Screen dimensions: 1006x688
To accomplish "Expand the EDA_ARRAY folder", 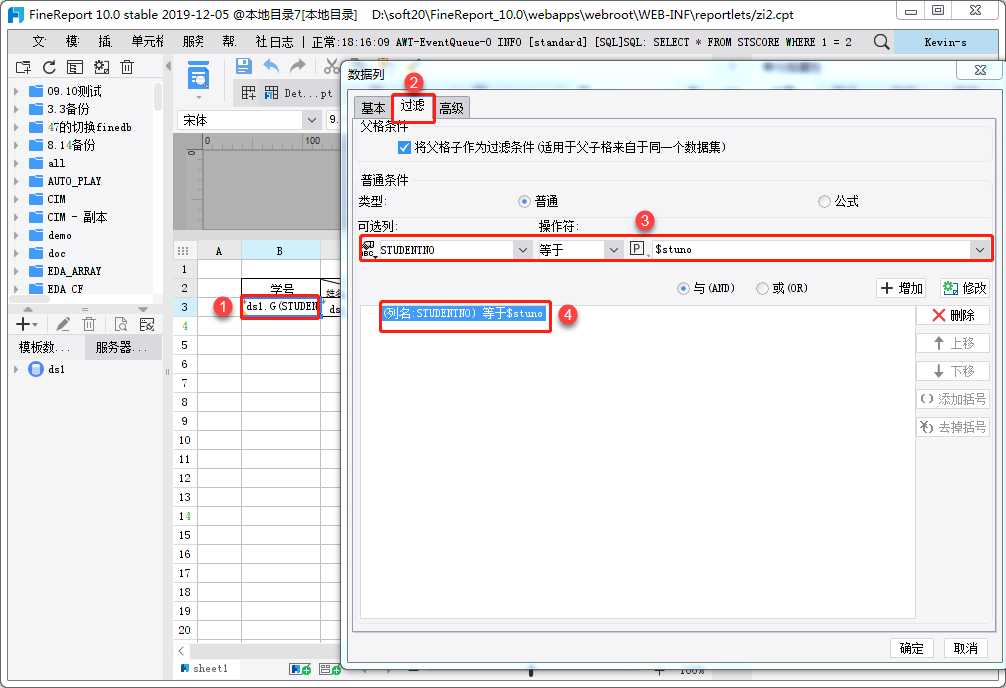I will (16, 271).
